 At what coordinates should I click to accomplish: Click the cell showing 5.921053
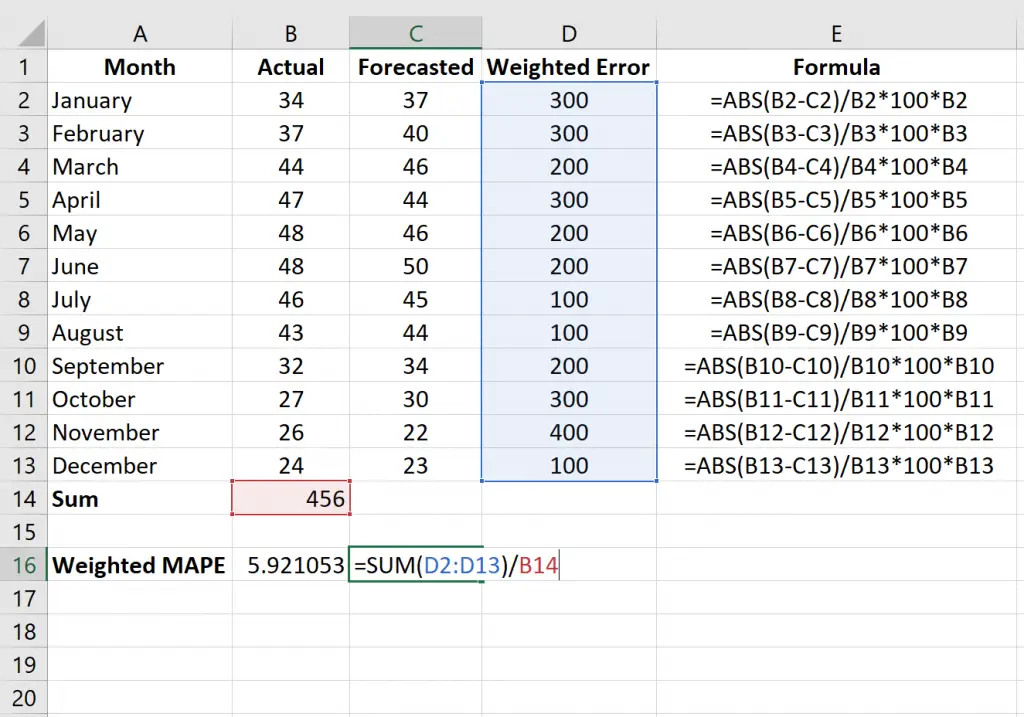click(x=290, y=565)
